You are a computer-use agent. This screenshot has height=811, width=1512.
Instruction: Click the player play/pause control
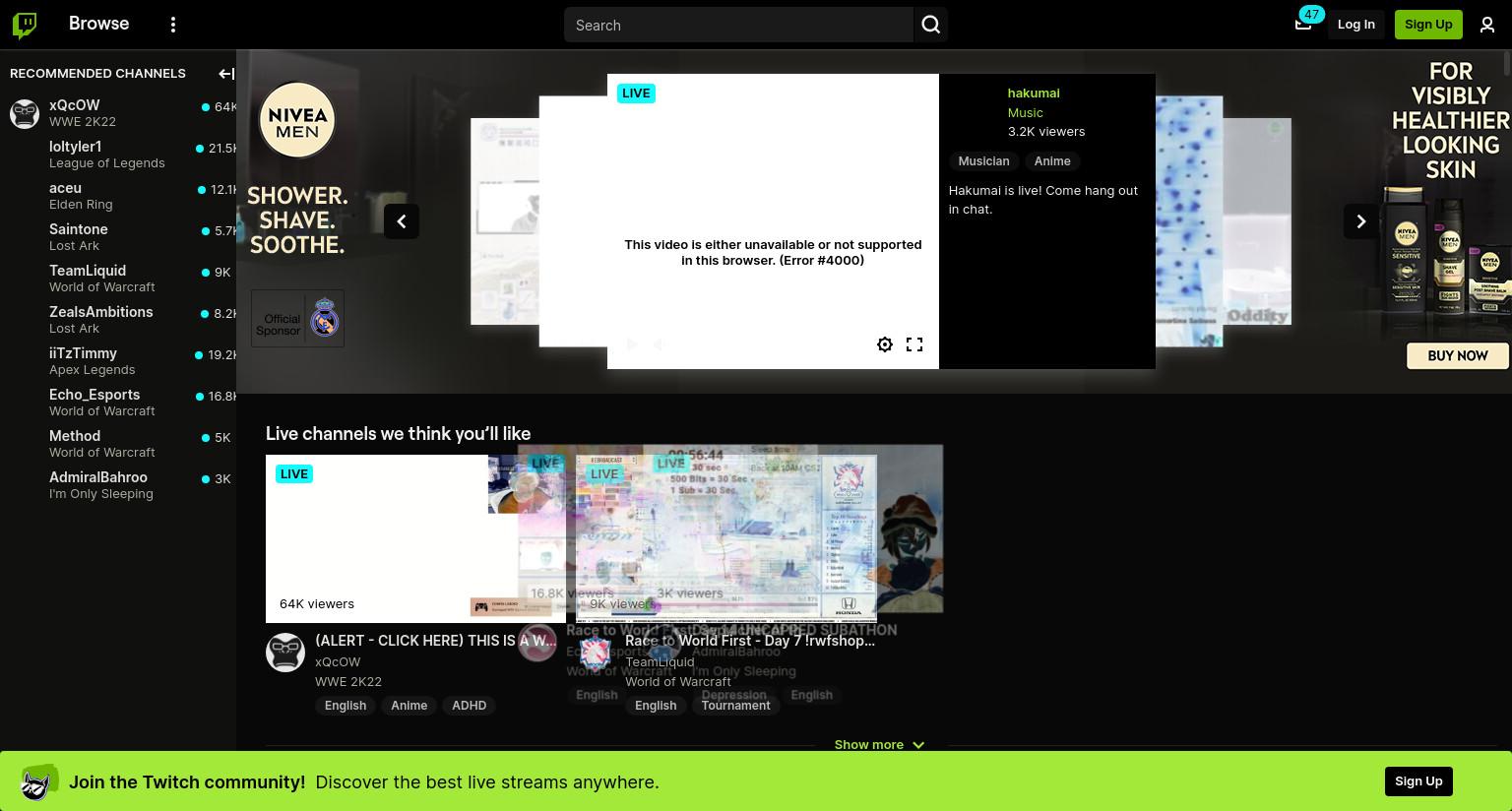click(x=632, y=344)
